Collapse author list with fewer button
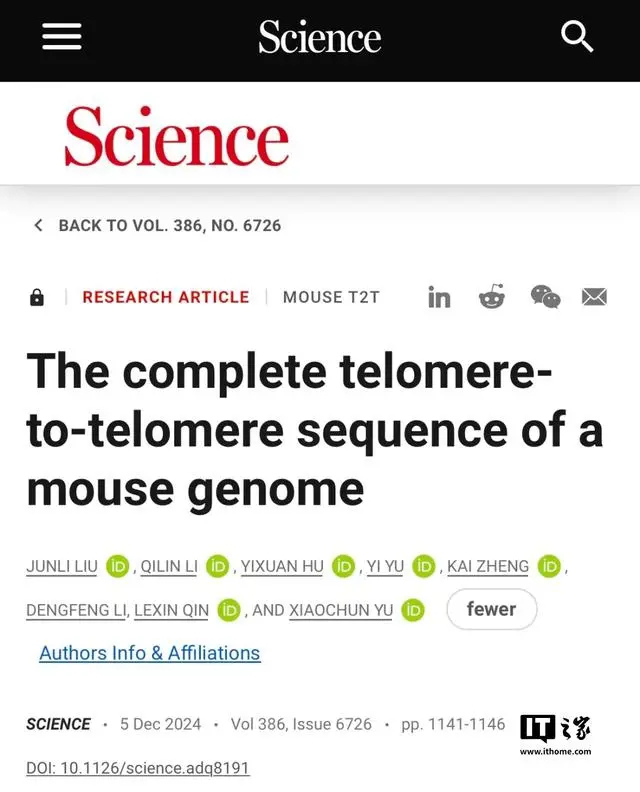This screenshot has width=640, height=792. [491, 609]
